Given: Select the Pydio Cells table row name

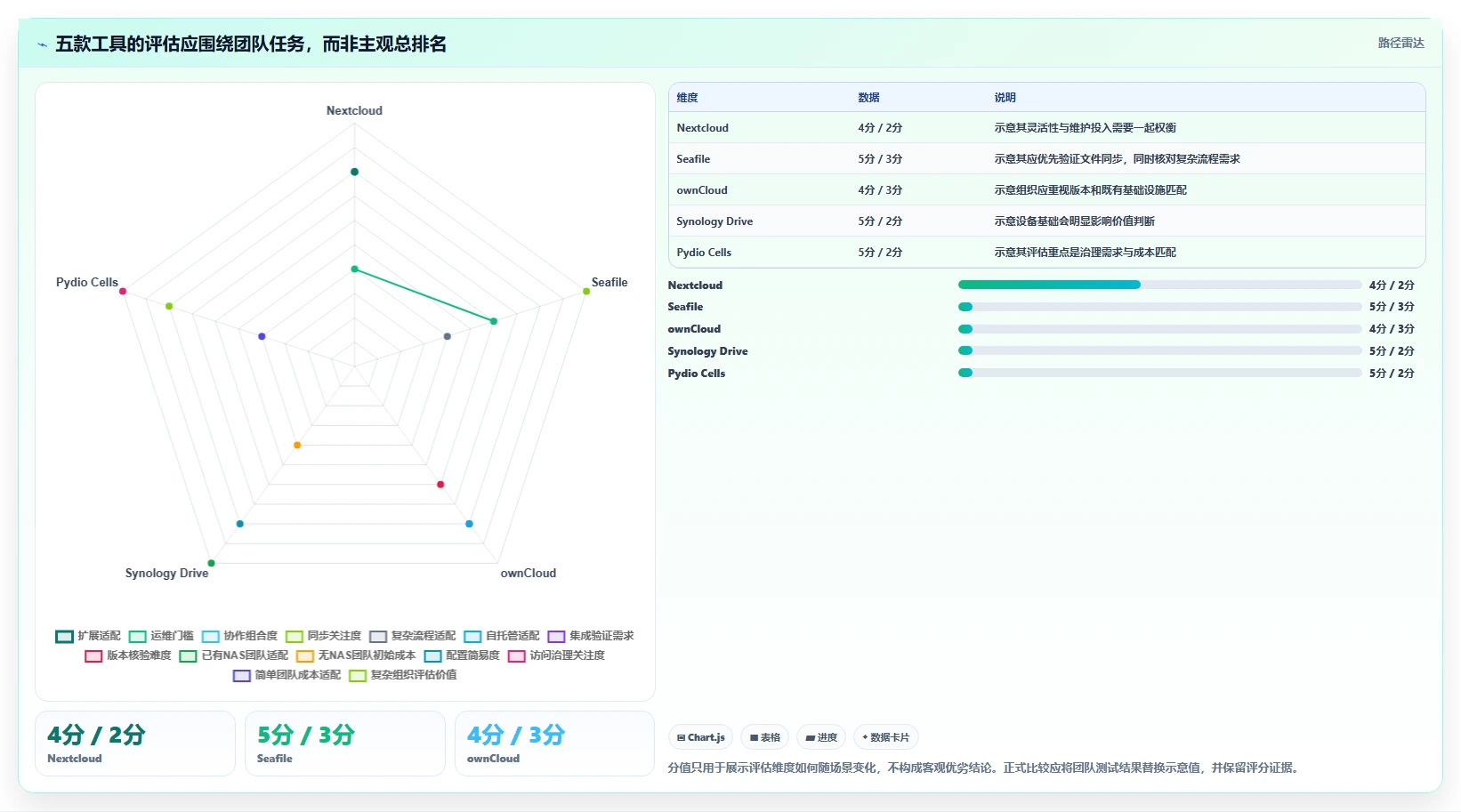Looking at the screenshot, I should coord(704,253).
